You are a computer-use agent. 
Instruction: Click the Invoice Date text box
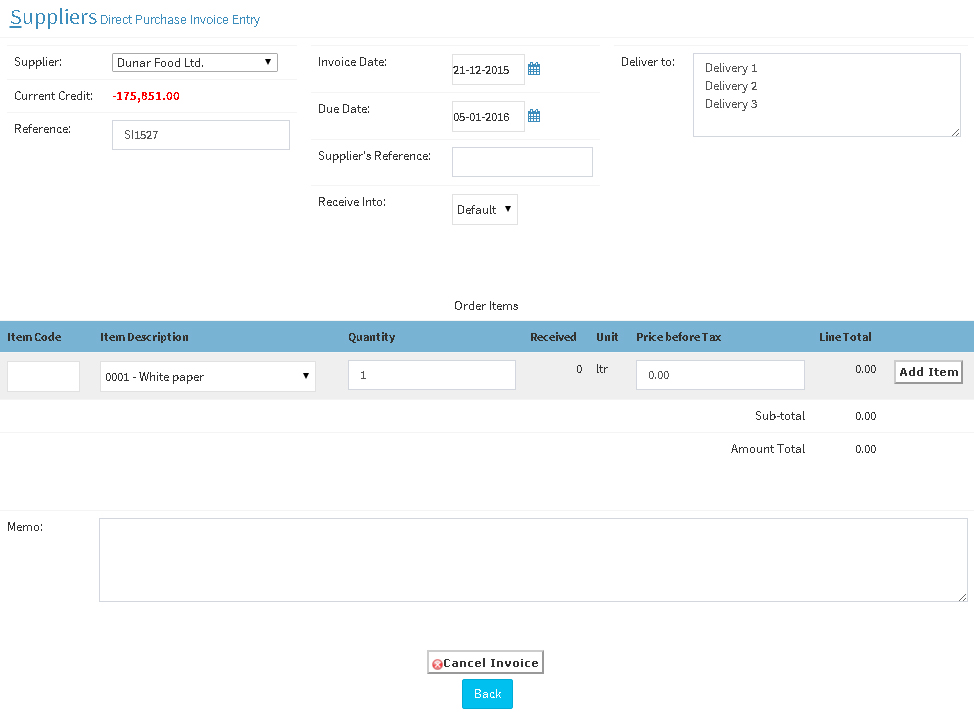tap(487, 69)
